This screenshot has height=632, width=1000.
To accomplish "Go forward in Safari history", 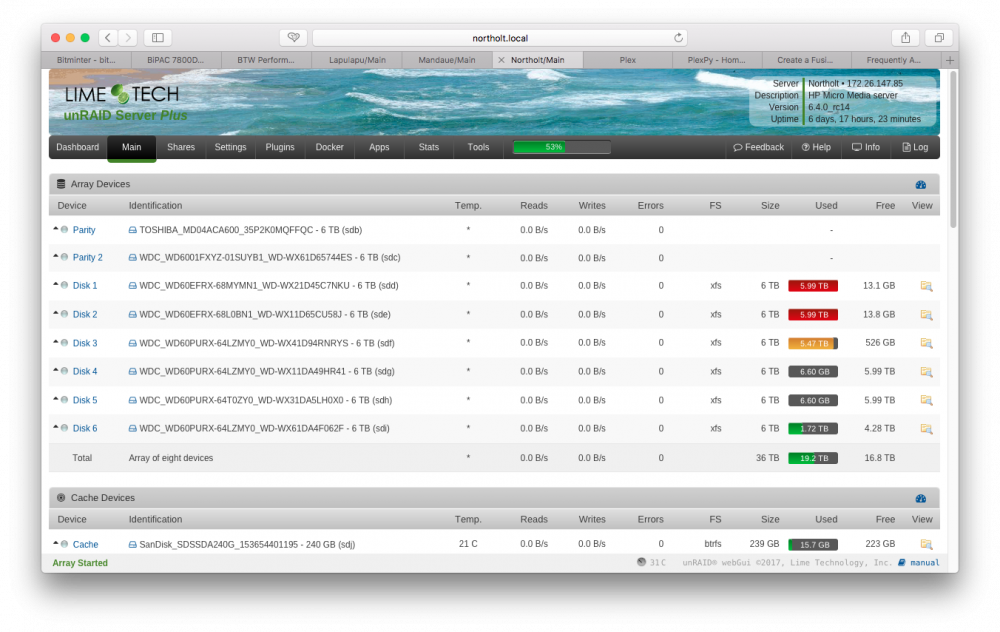I will point(128,38).
